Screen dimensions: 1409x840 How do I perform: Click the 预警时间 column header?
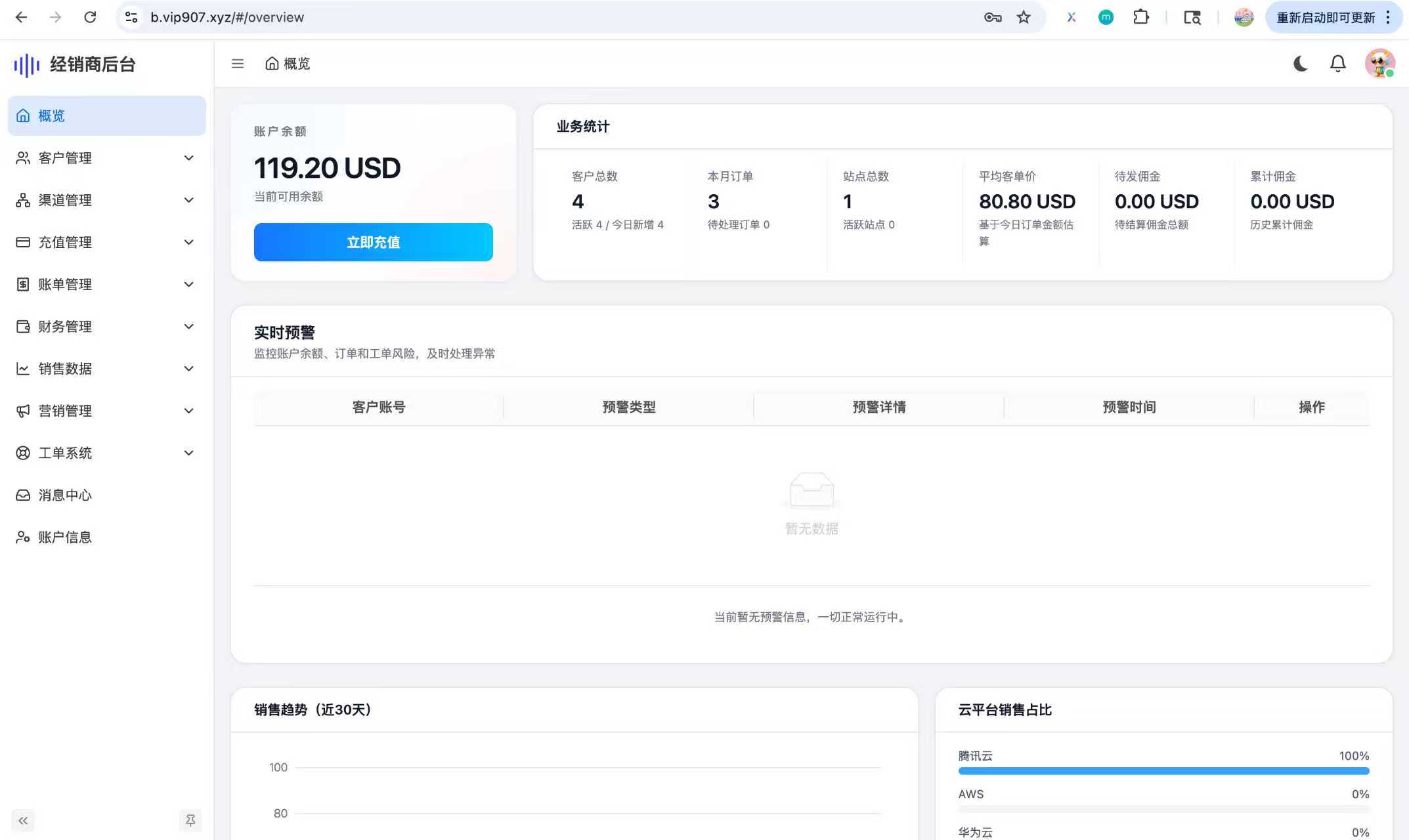pos(1129,407)
